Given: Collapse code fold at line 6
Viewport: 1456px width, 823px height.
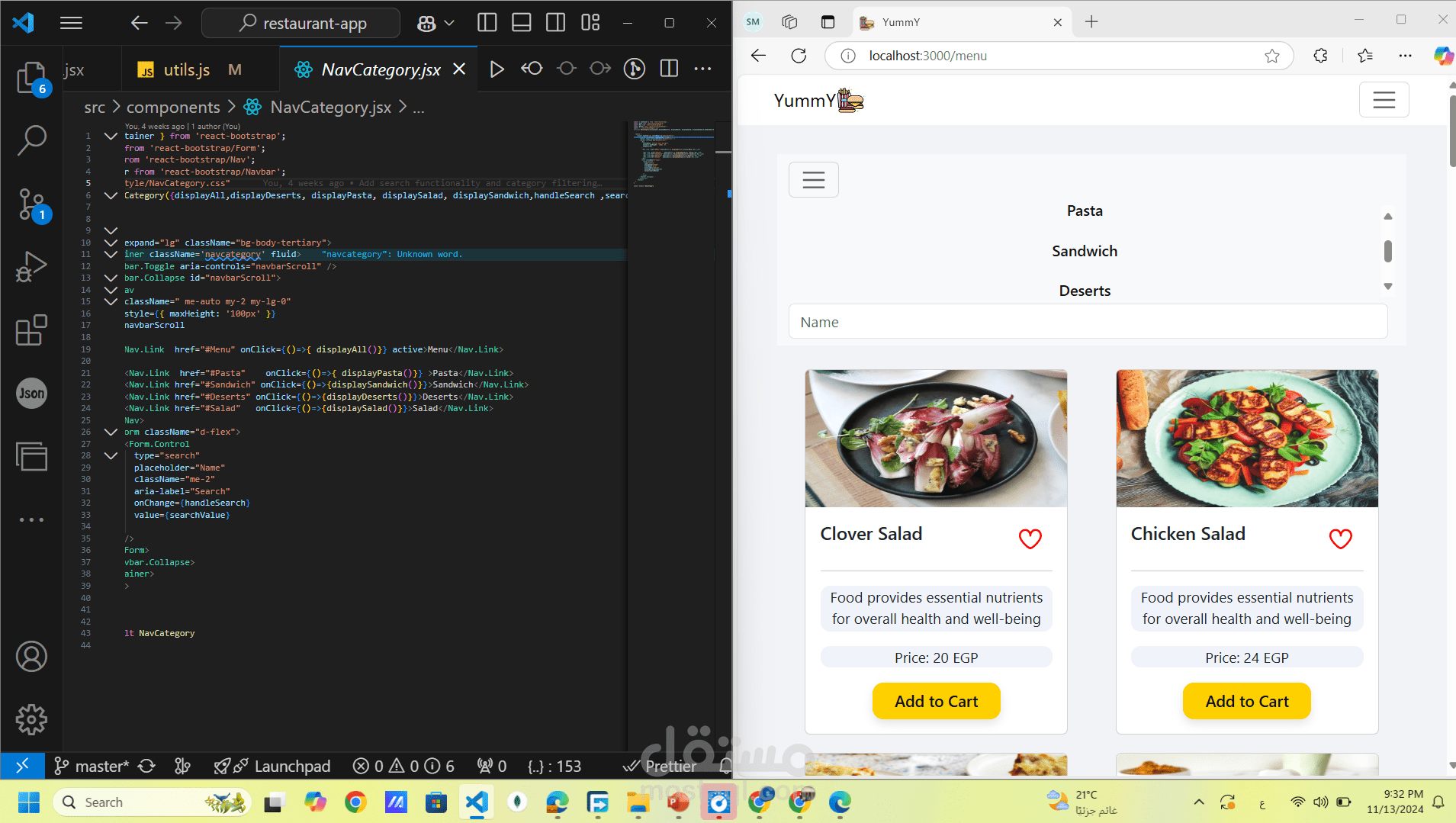Looking at the screenshot, I should click(111, 196).
